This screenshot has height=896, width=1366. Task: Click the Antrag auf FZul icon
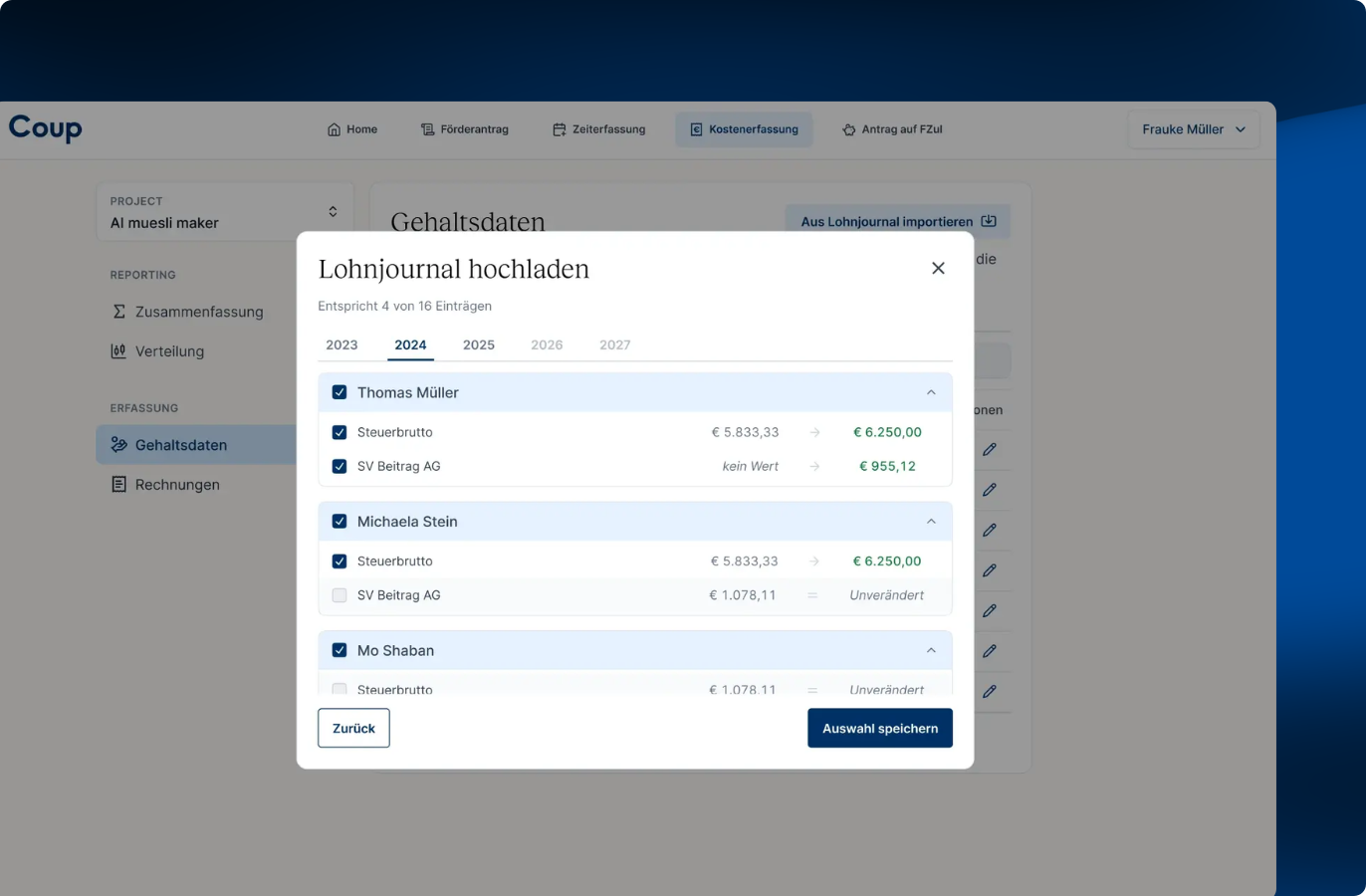point(849,129)
